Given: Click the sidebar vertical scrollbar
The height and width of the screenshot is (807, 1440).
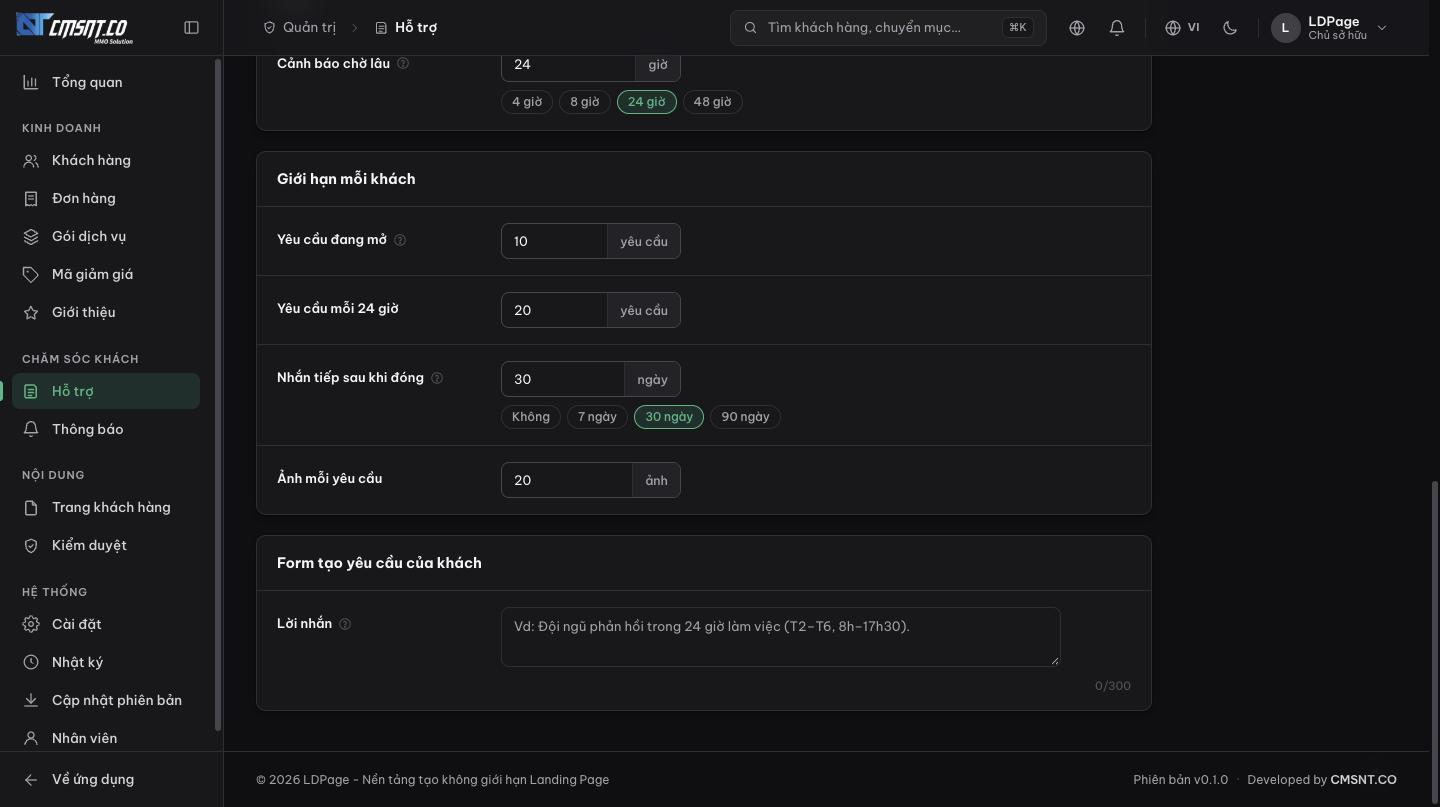Looking at the screenshot, I should [x=218, y=395].
